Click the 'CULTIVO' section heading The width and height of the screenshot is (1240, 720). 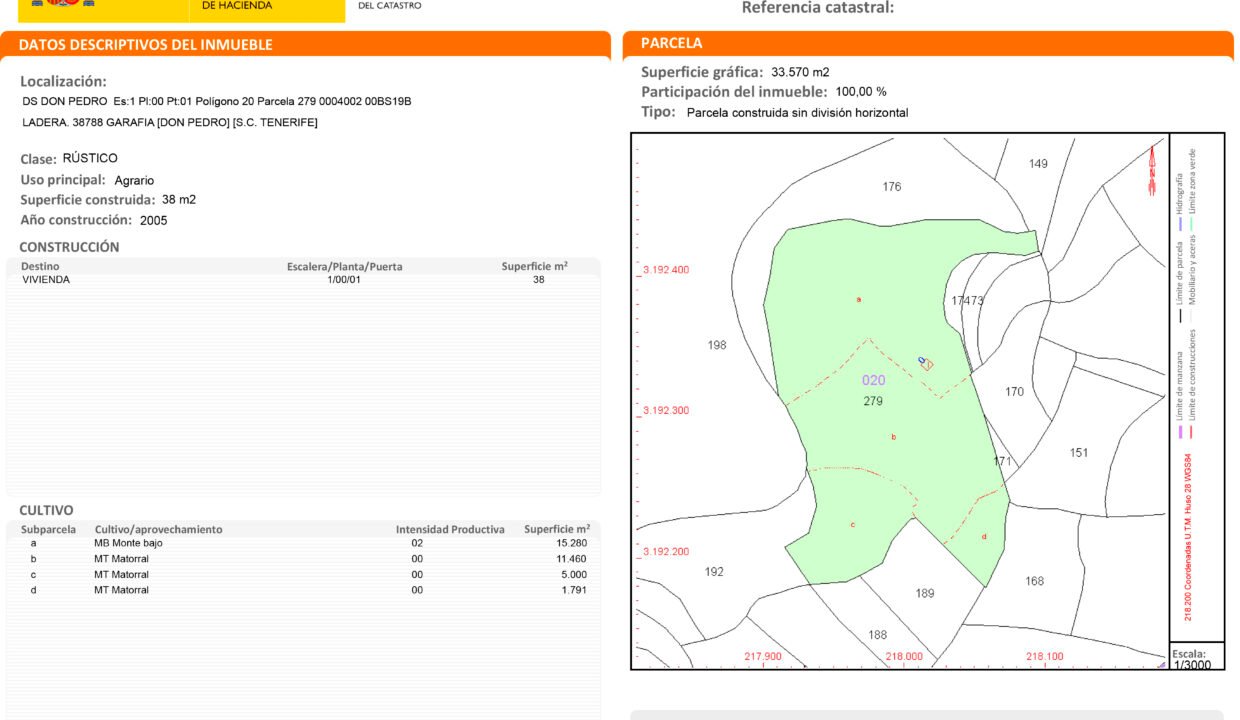pos(46,510)
